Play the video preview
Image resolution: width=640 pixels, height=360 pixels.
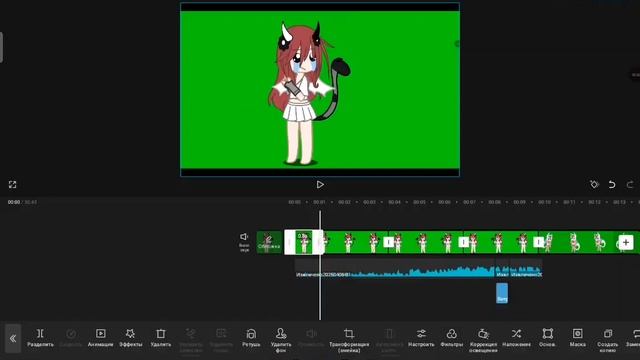tap(320, 184)
